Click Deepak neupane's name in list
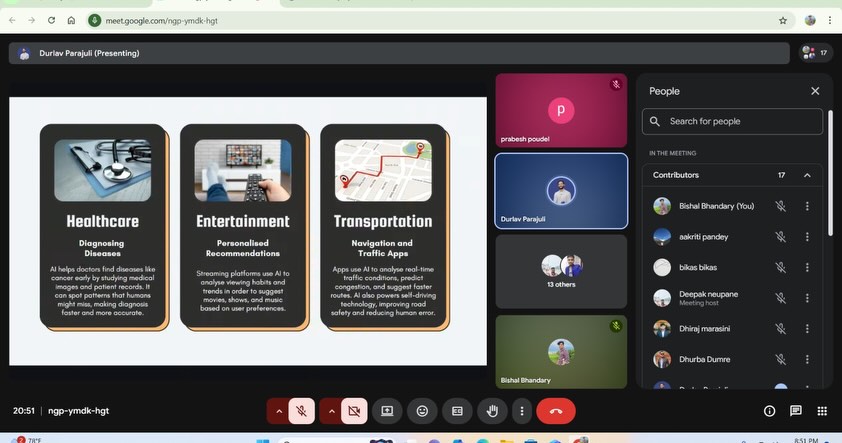This screenshot has width=842, height=443. pos(708,294)
